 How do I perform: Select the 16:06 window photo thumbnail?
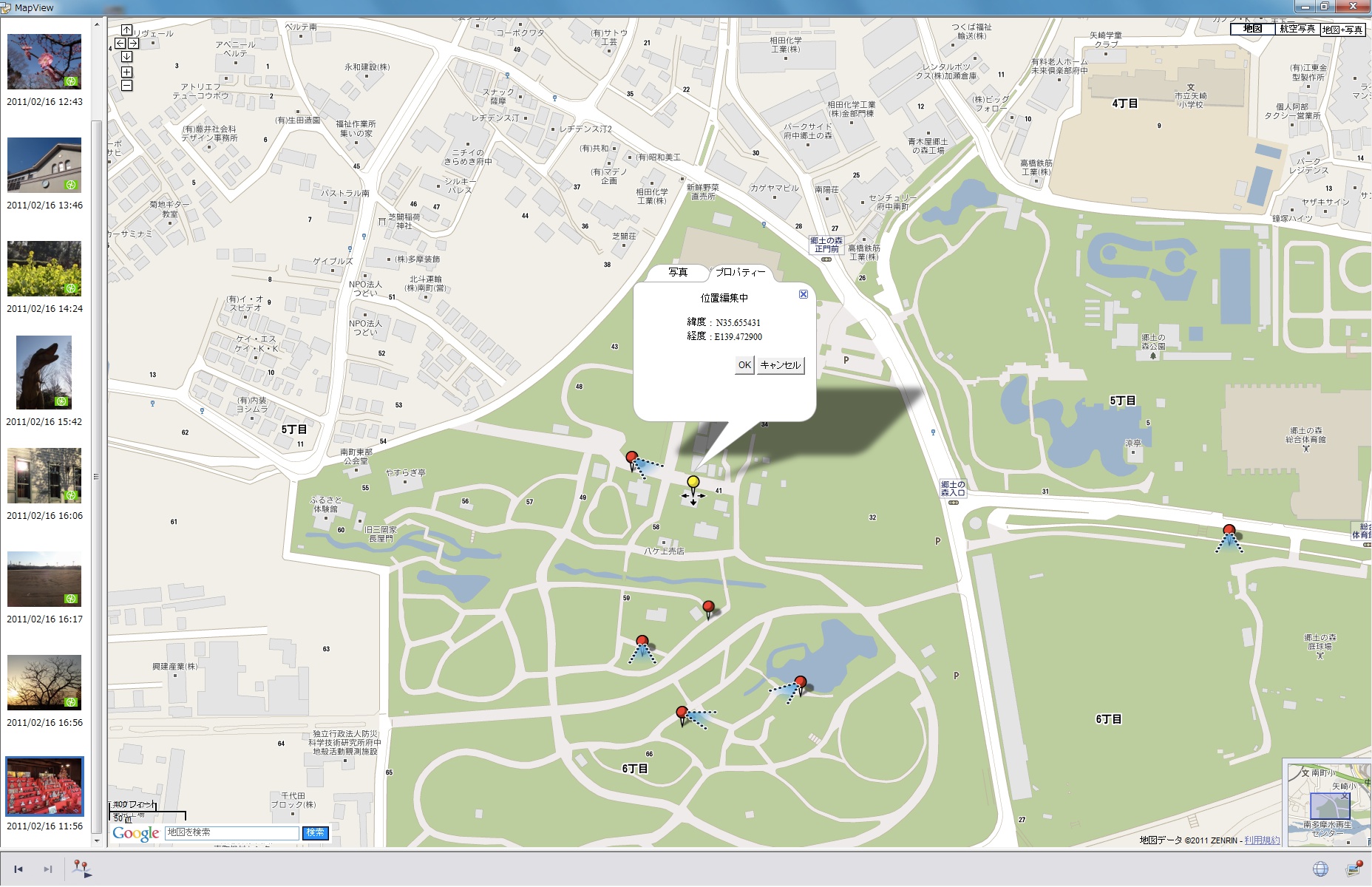(x=44, y=475)
